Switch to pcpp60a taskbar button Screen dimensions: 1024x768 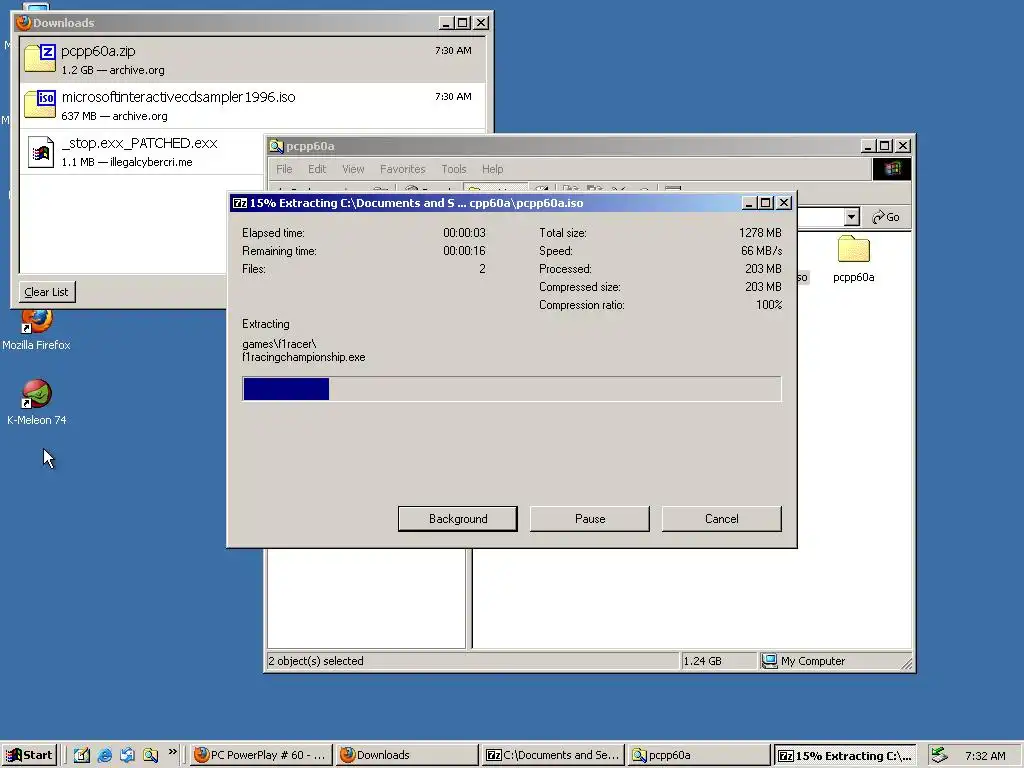[699, 755]
